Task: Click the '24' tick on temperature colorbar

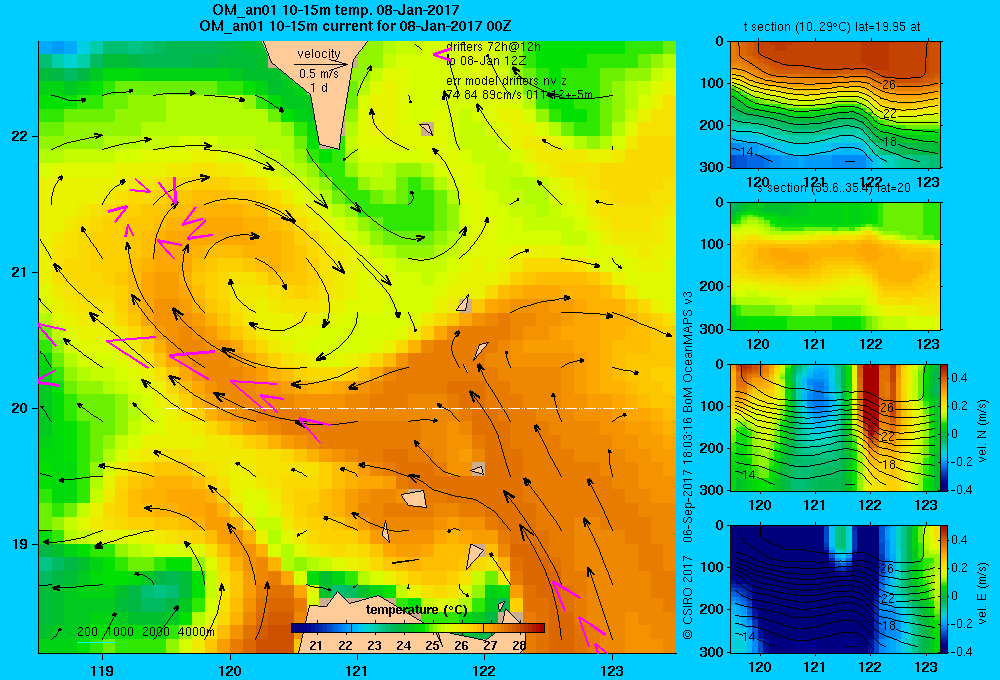Action: coord(403,646)
